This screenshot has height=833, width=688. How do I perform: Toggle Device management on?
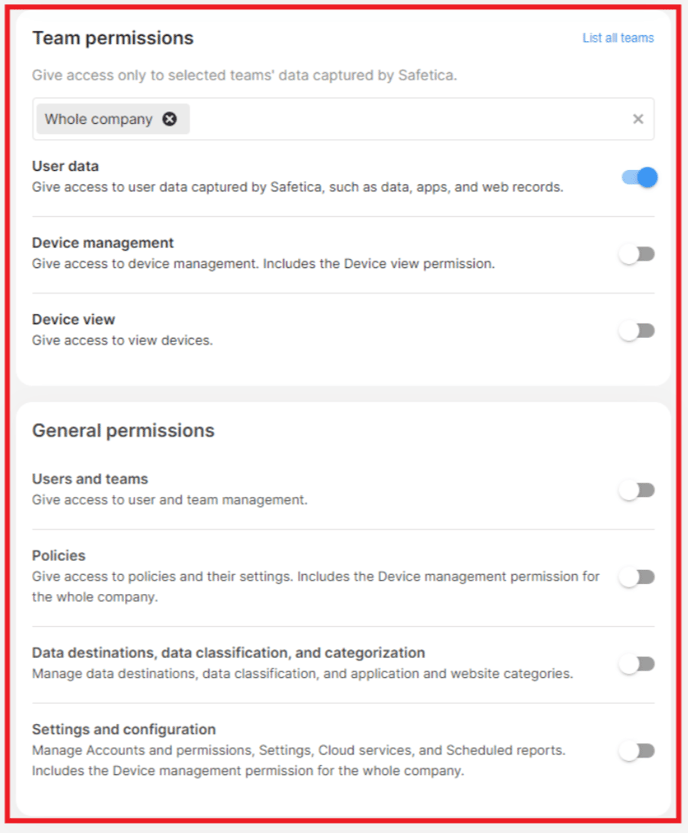637,253
